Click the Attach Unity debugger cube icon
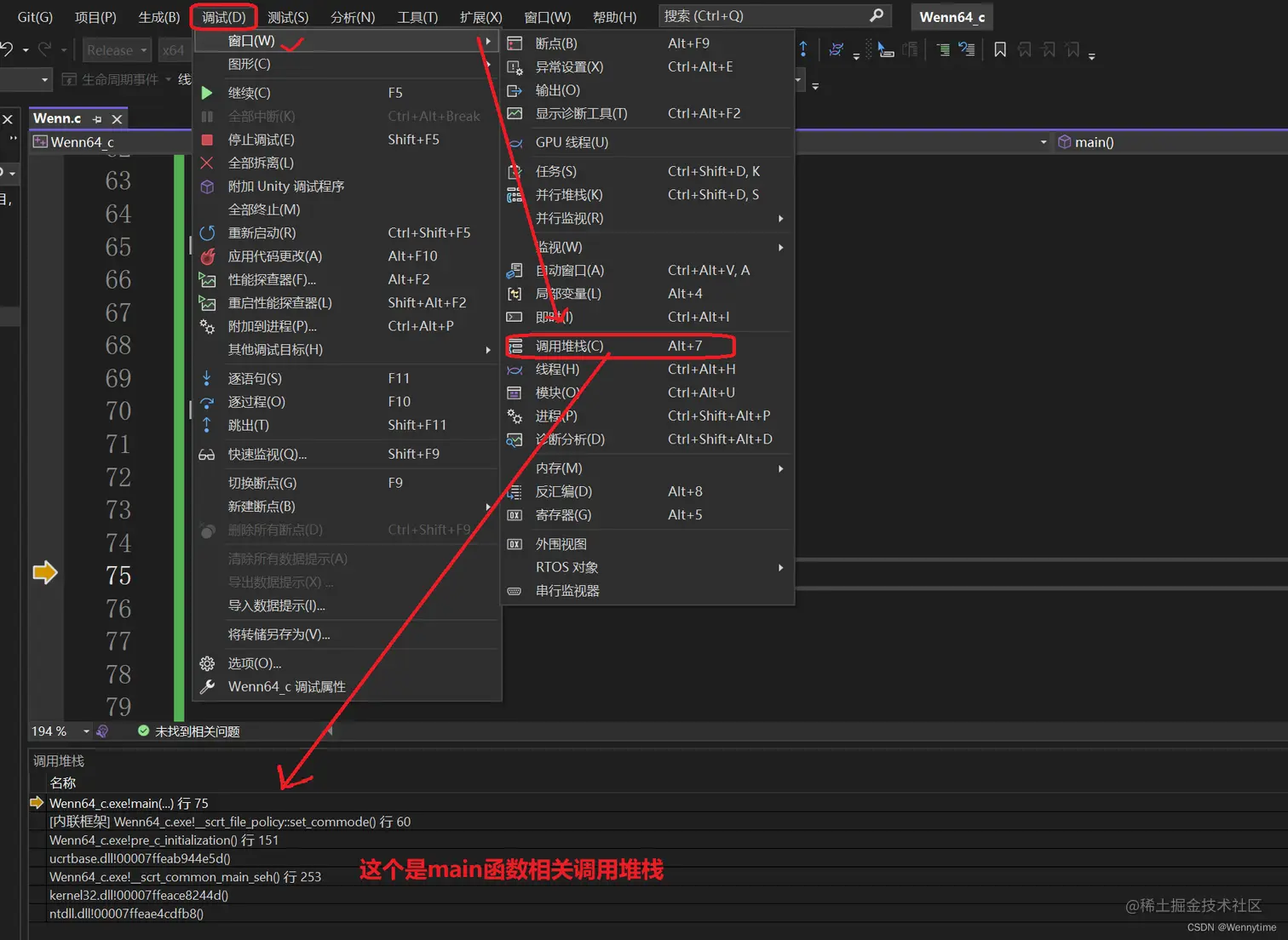Screen dimensions: 1288x940 tap(207, 186)
